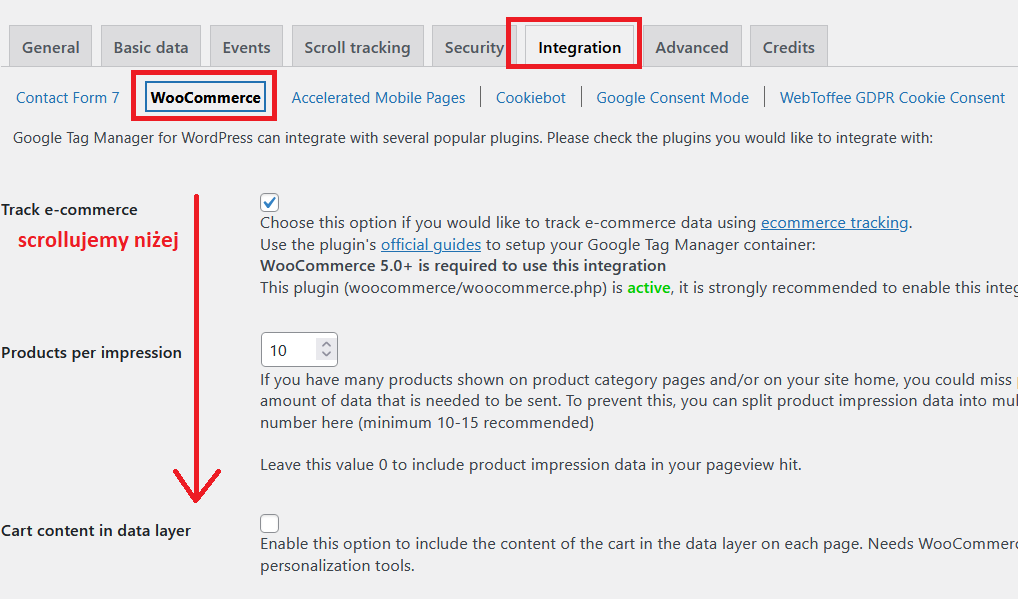Viewport: 1018px width, 606px height.
Task: Open the plugin's official guides link
Action: pos(431,244)
